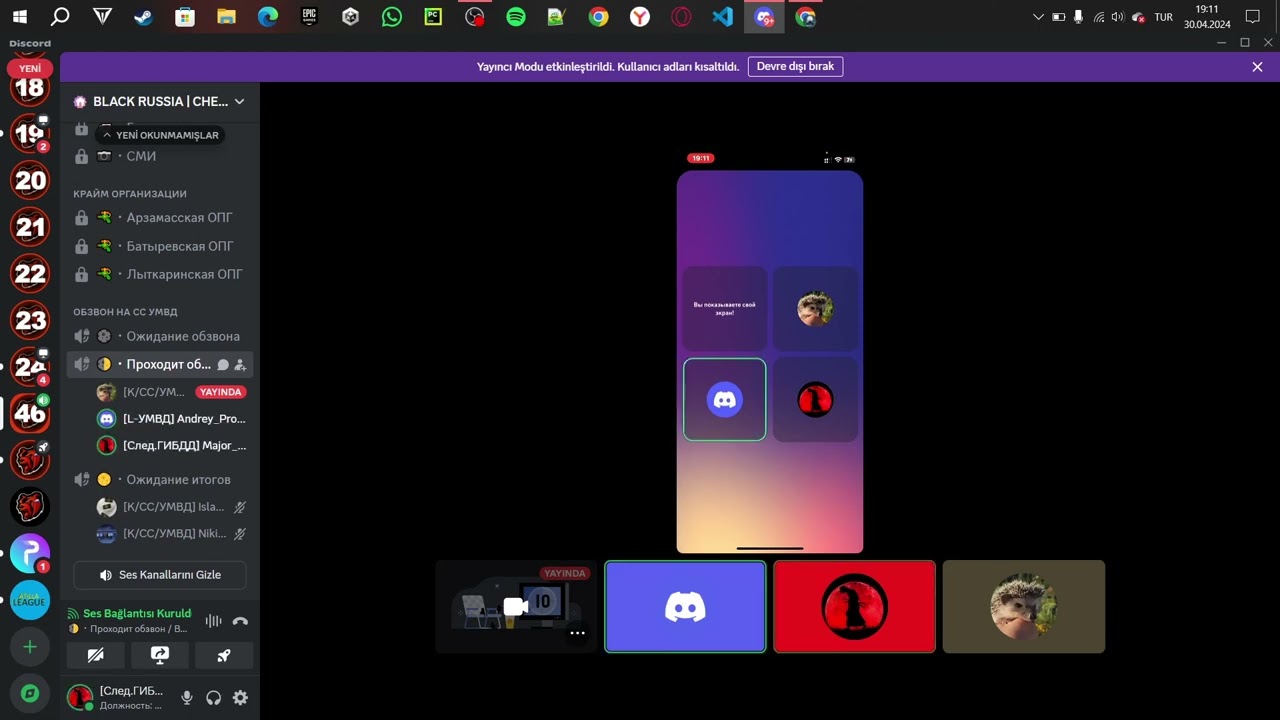Collapse the ОБЗВОН НА СС УМВД category

click(x=125, y=312)
